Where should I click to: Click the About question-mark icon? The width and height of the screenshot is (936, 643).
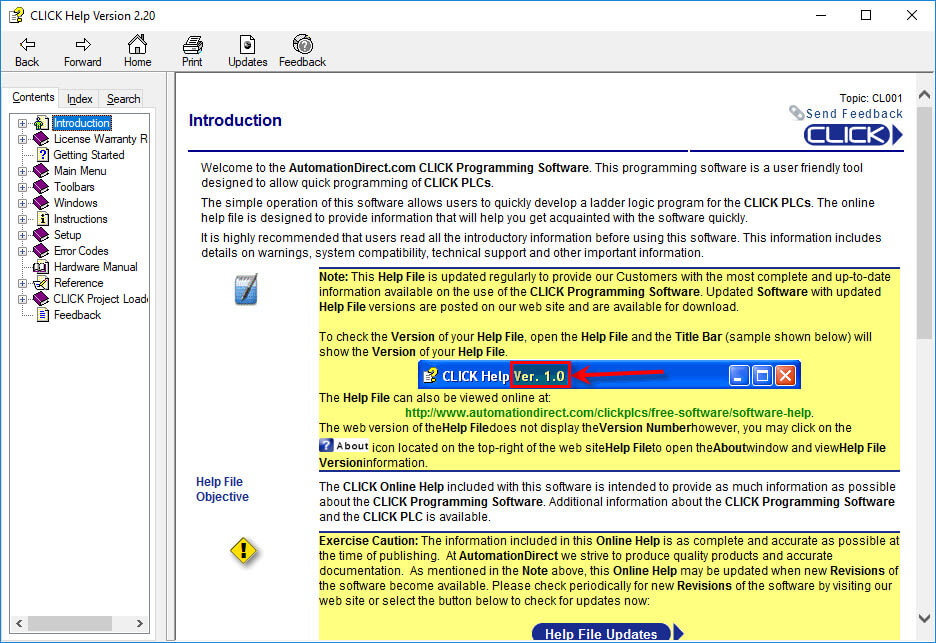[326, 445]
